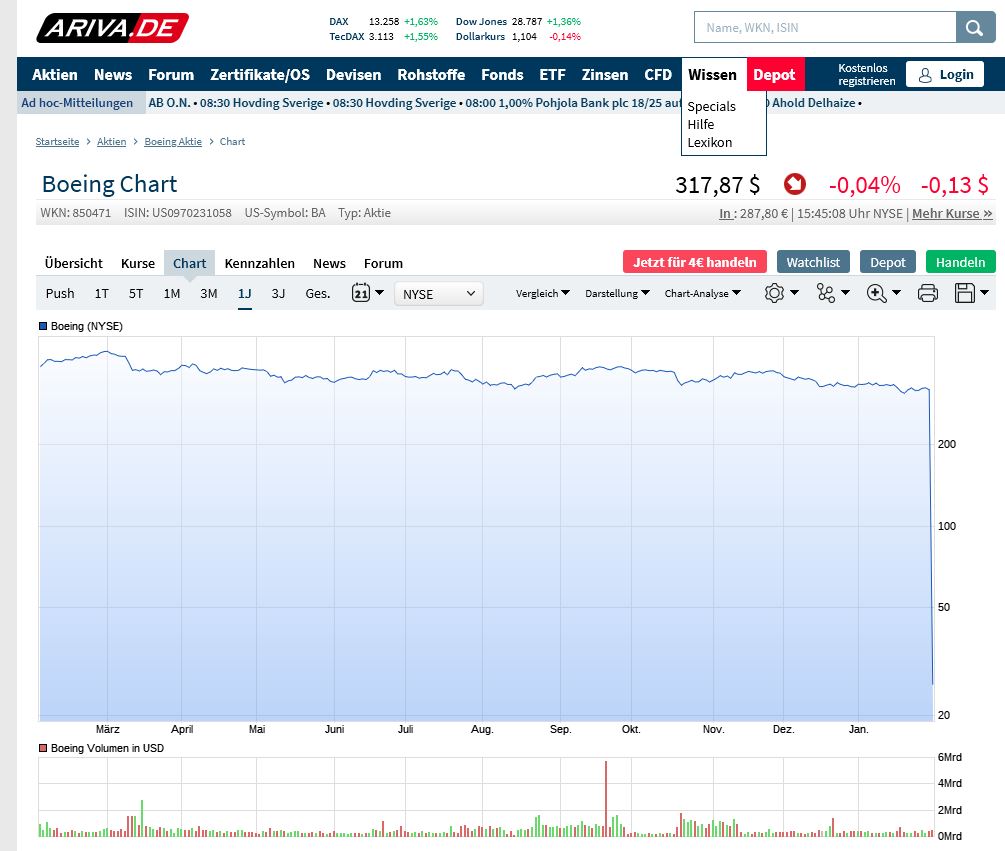Image resolution: width=1005 pixels, height=851 pixels.
Task: Click the search magnifier button
Action: [975, 28]
